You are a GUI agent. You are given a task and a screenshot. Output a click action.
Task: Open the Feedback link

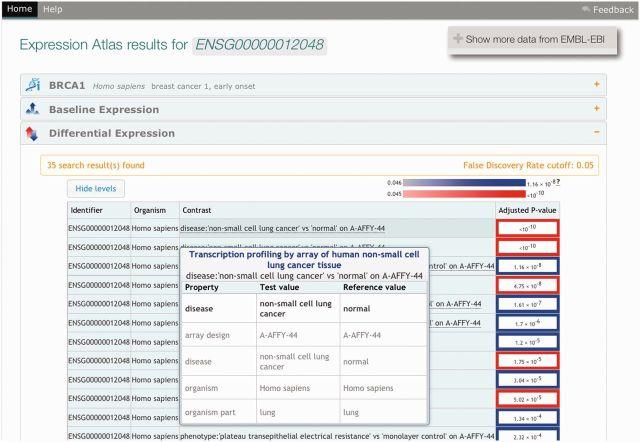(x=613, y=10)
